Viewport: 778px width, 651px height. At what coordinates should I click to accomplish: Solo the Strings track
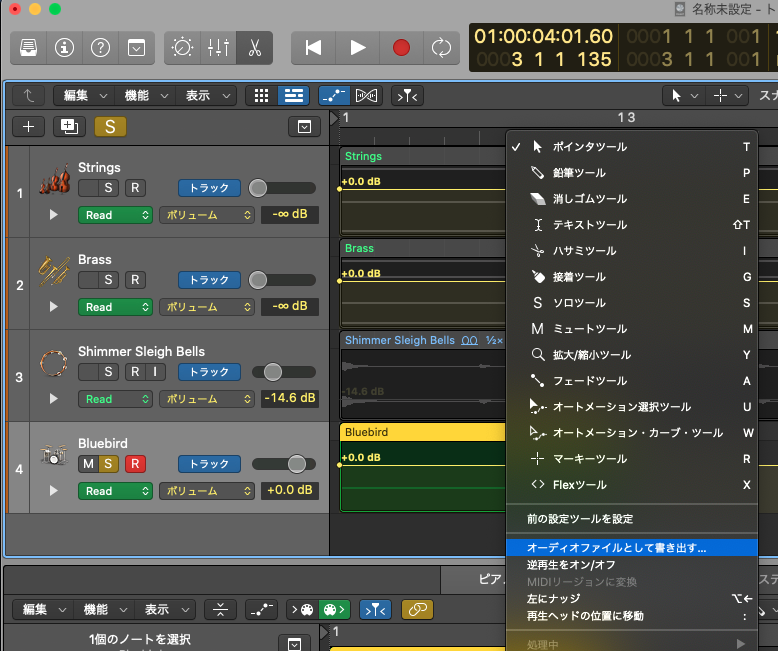(108, 188)
